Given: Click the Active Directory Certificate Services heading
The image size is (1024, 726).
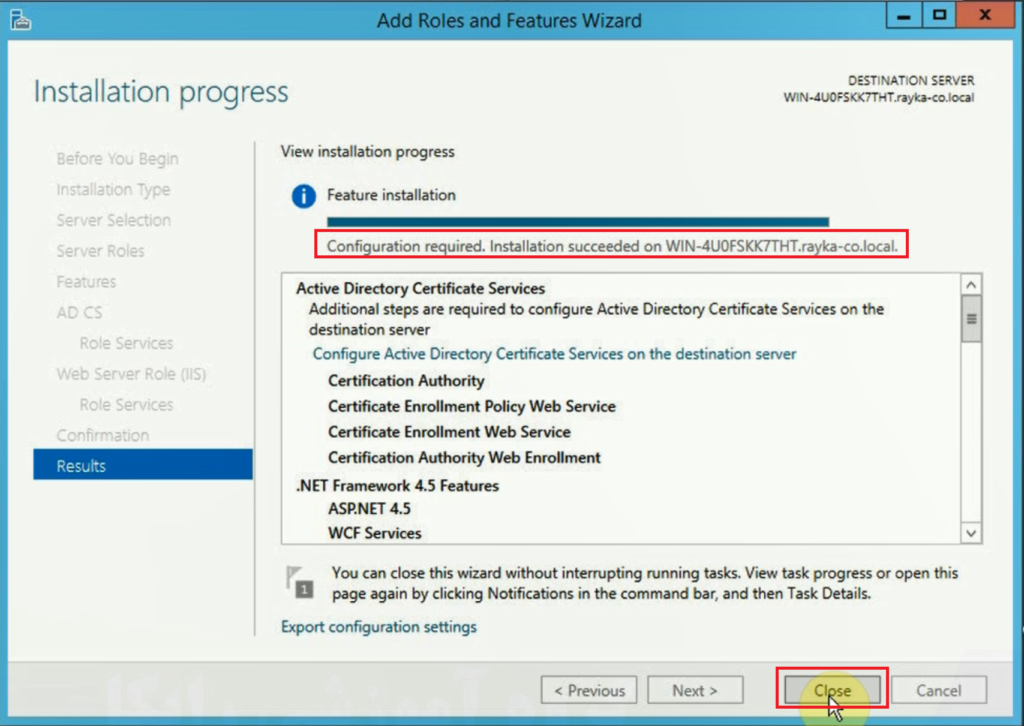Looking at the screenshot, I should coord(421,289).
